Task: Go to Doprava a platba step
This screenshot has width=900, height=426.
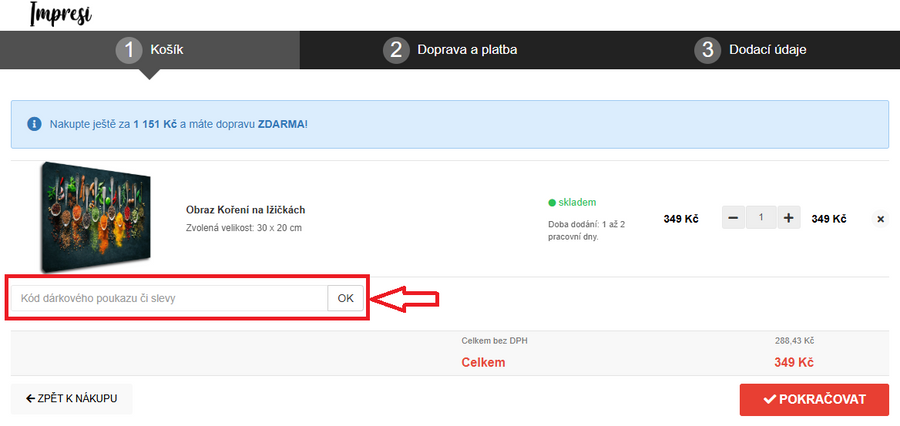Action: [x=450, y=50]
